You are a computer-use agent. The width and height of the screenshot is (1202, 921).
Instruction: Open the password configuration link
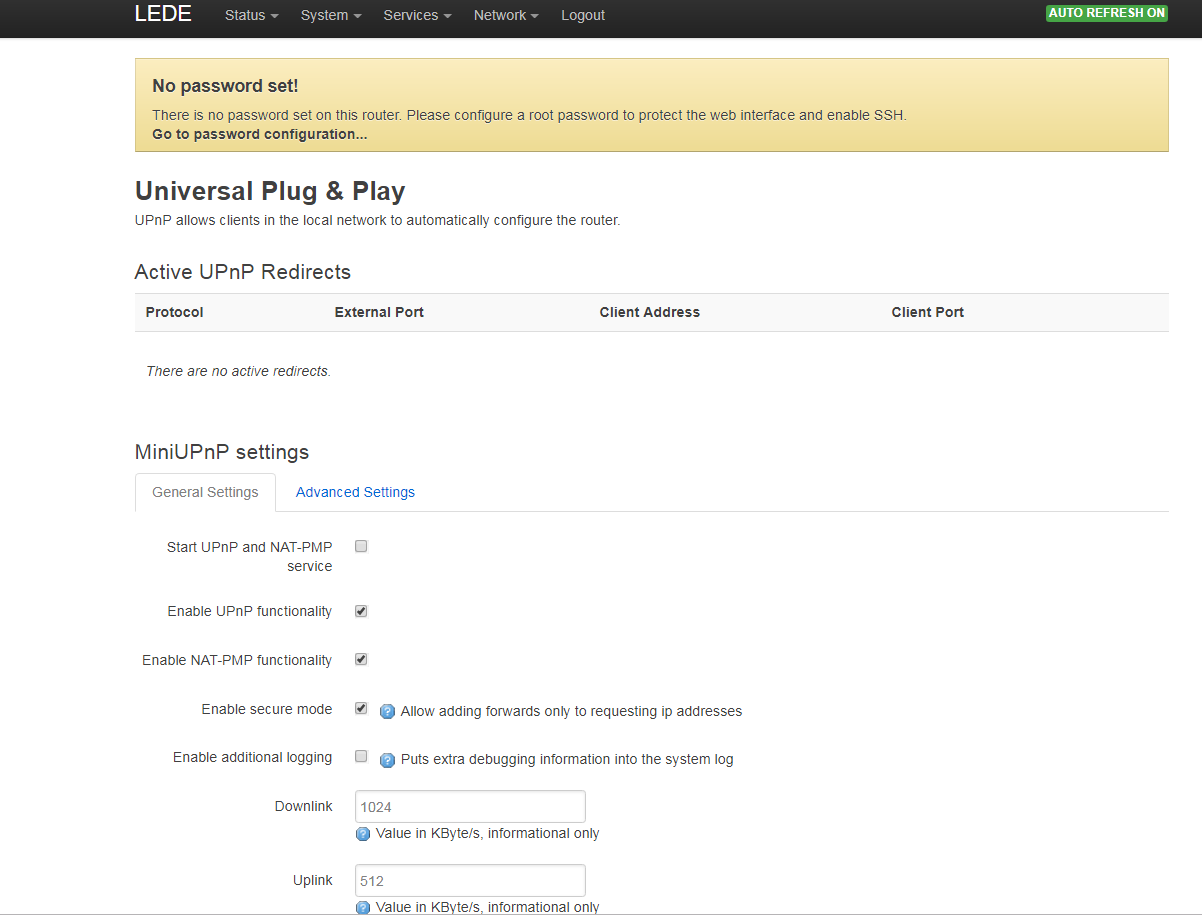[260, 133]
